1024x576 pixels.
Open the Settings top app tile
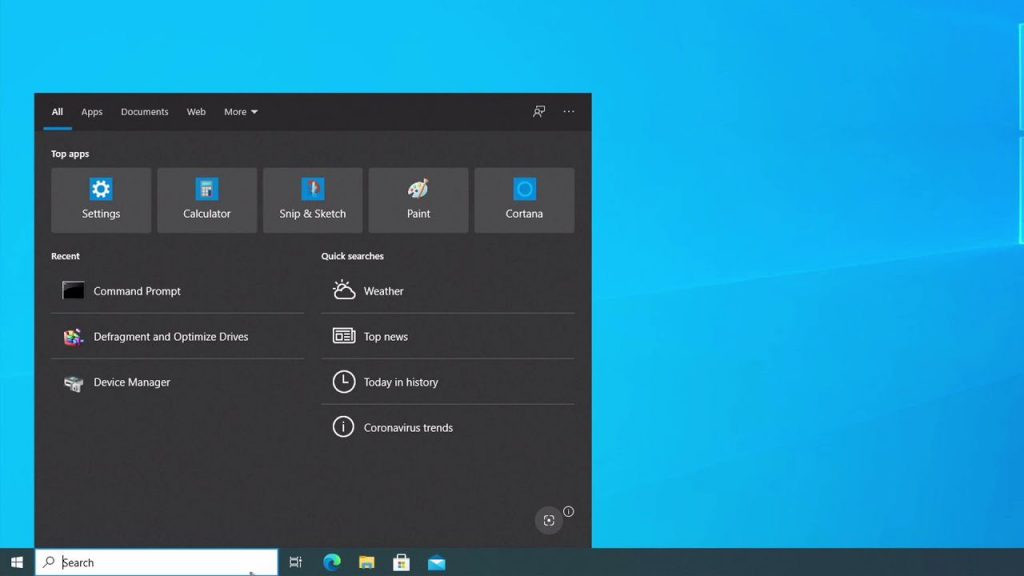pyautogui.click(x=101, y=200)
